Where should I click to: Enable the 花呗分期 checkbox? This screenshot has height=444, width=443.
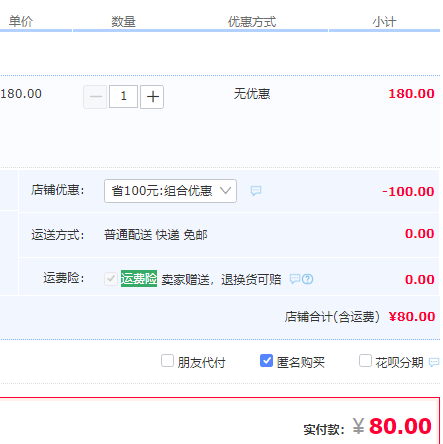(x=365, y=361)
